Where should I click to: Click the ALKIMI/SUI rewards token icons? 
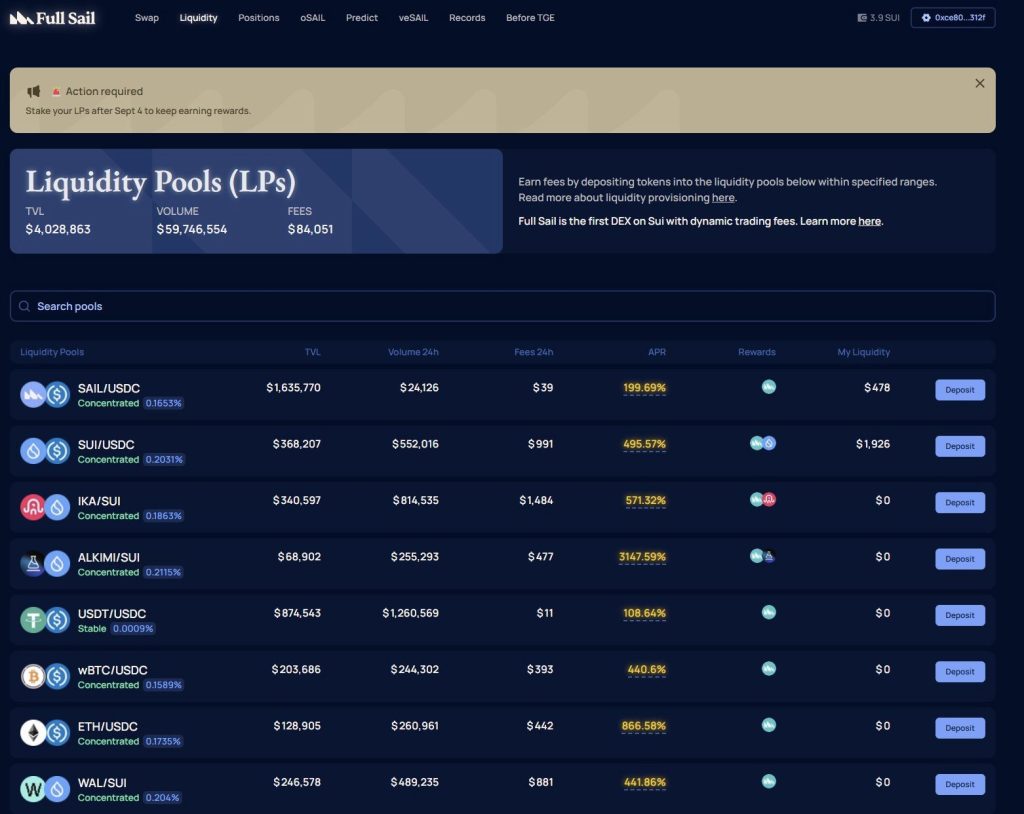763,556
